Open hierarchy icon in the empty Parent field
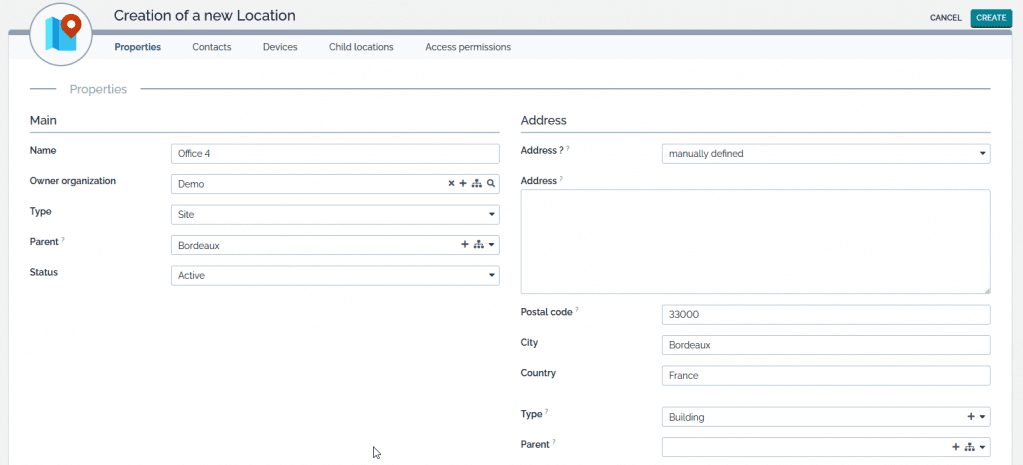 coord(970,447)
